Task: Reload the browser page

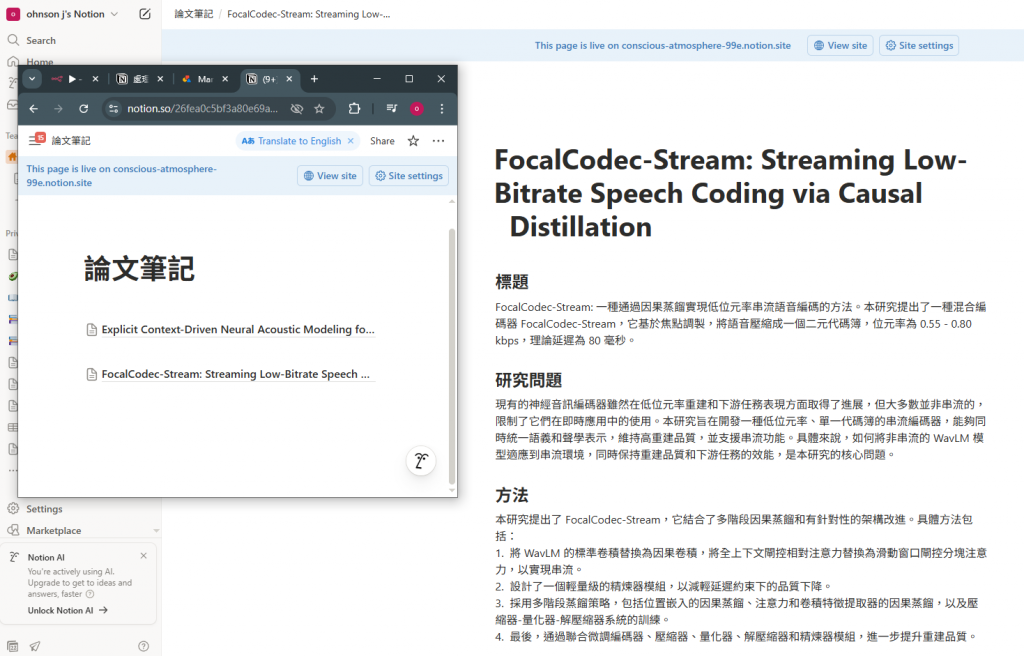Action: pyautogui.click(x=84, y=108)
